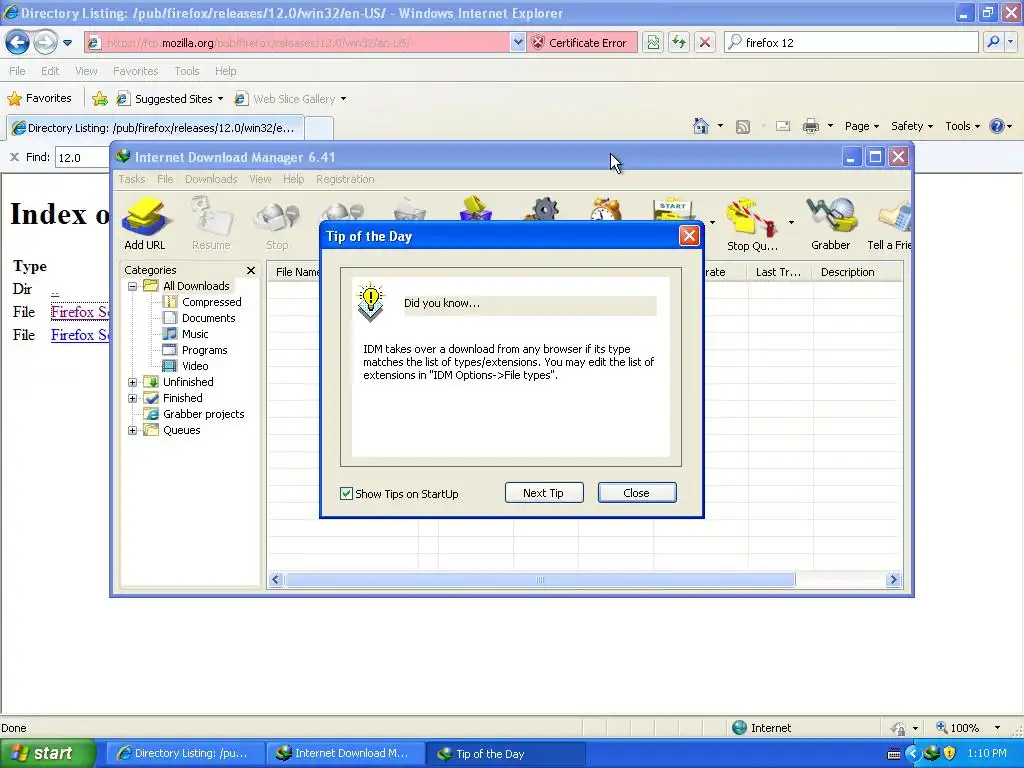Expand the Queues tree node

coord(133,430)
